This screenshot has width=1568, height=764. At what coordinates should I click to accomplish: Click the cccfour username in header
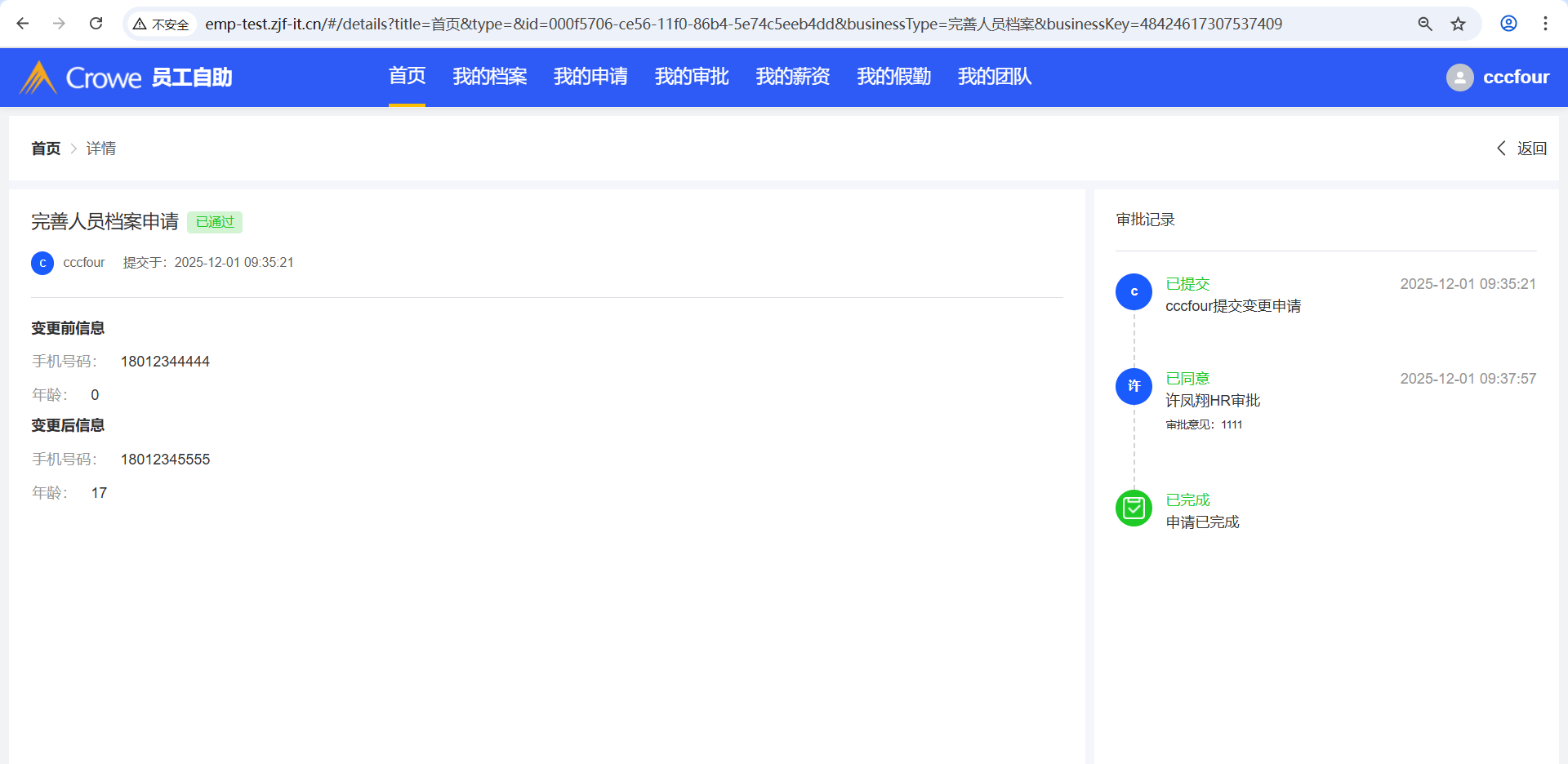pyautogui.click(x=1517, y=78)
